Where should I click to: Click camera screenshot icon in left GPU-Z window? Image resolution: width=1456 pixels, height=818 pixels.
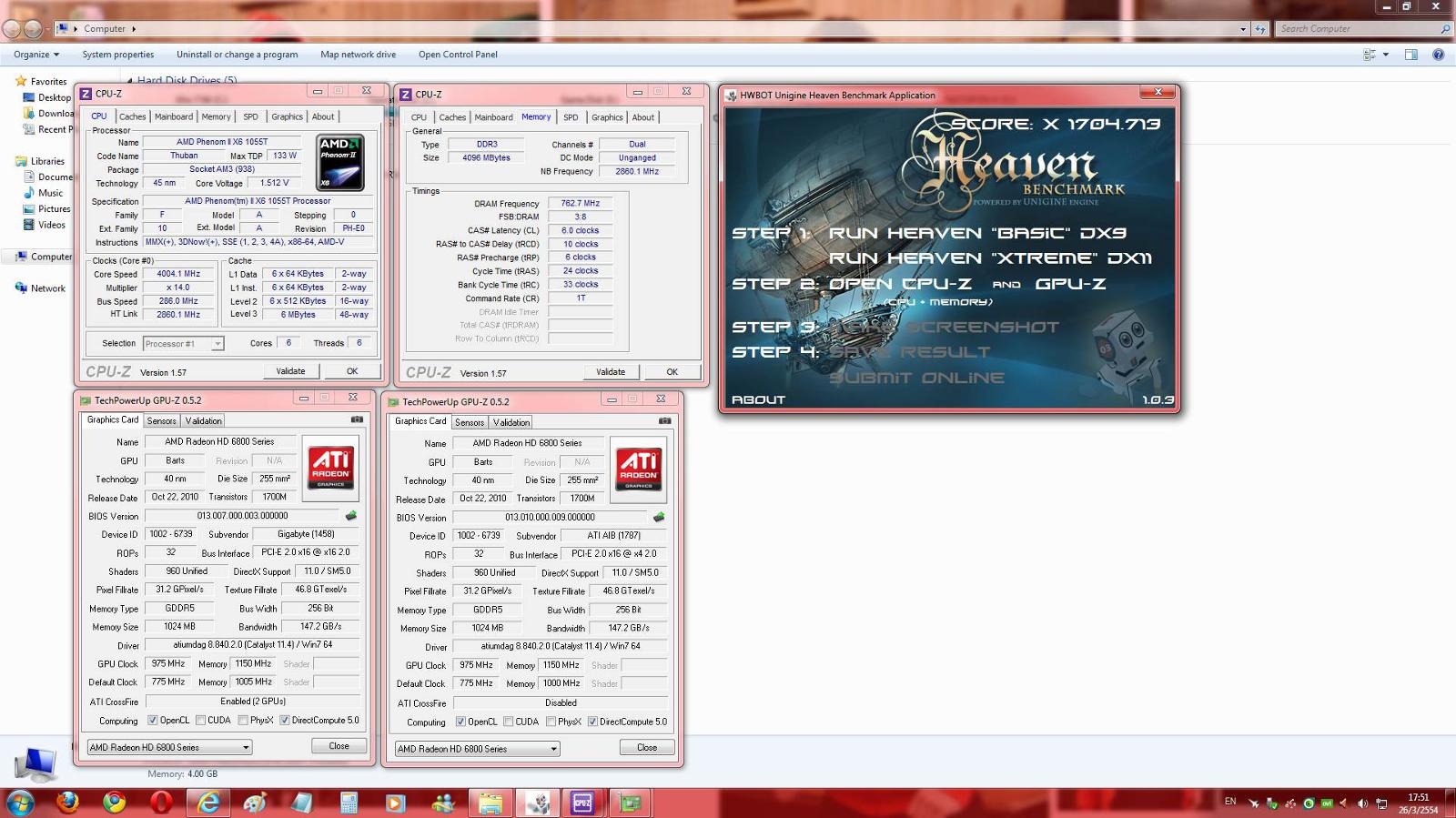[x=357, y=419]
